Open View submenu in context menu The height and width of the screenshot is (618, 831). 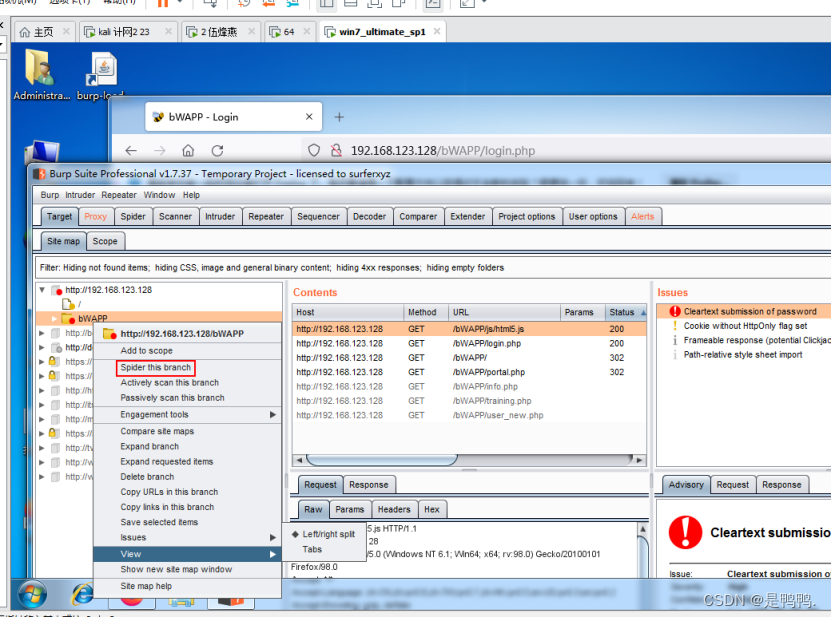tap(187, 554)
